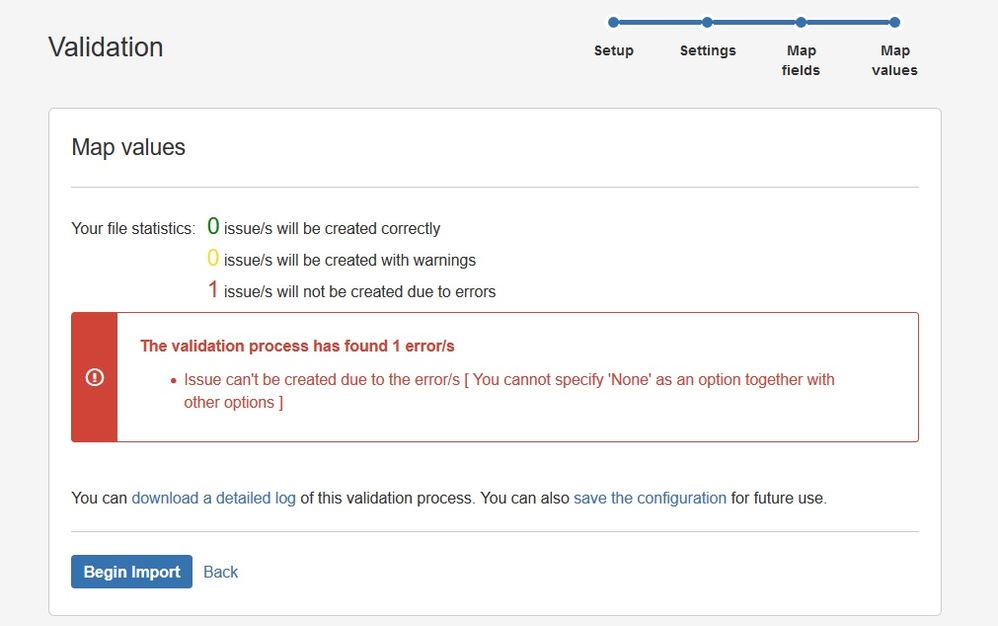Image resolution: width=998 pixels, height=626 pixels.
Task: Click the error exclamation icon in red banner
Action: (95, 377)
